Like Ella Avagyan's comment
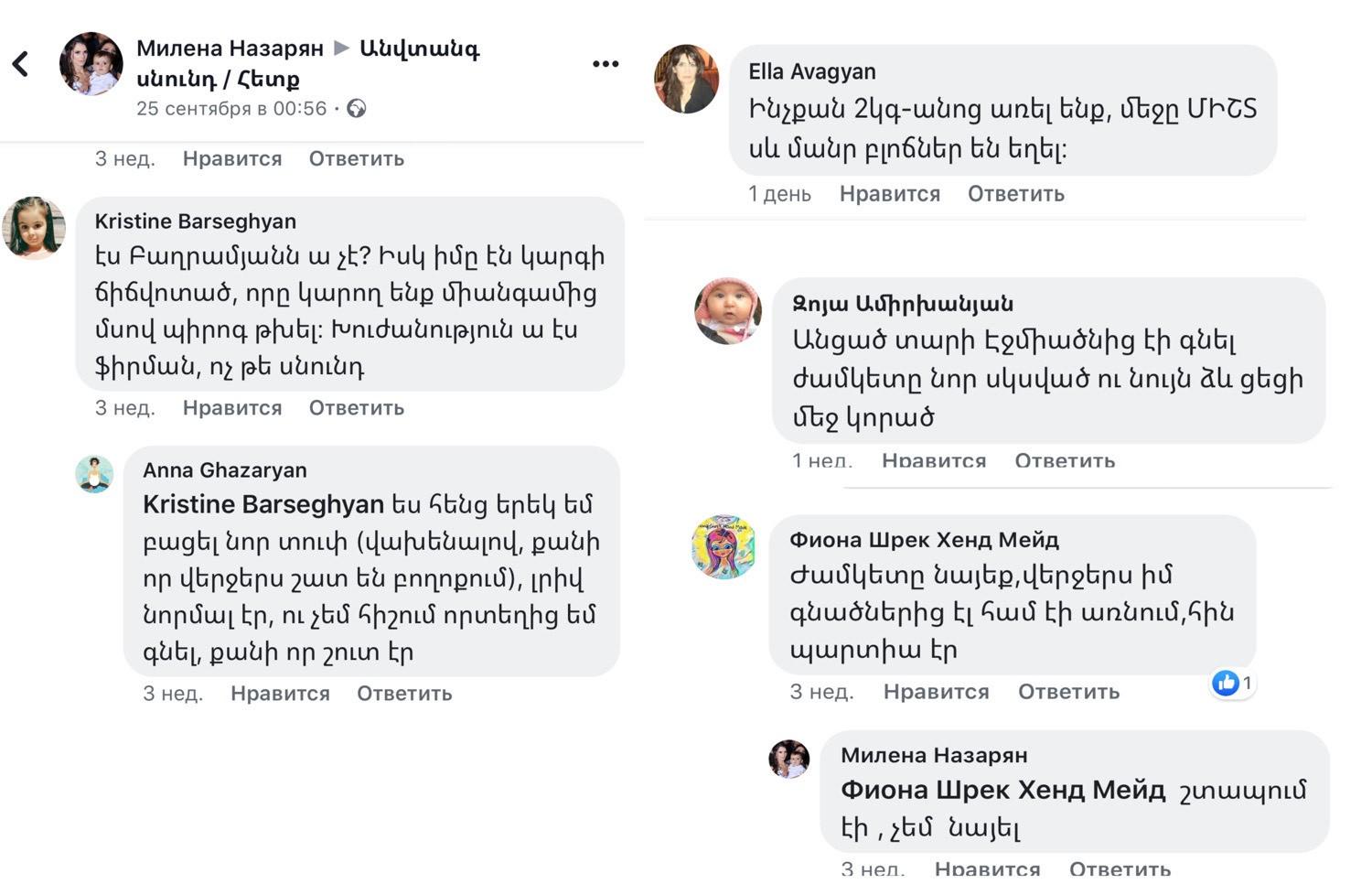This screenshot has height=884, width=1372. pos(889,194)
